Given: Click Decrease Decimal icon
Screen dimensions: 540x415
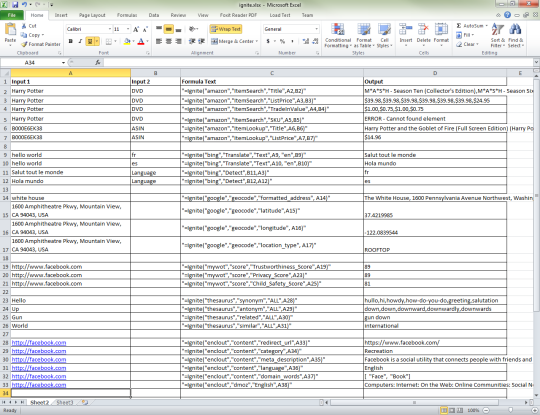Looking at the screenshot, I should click(x=315, y=41).
